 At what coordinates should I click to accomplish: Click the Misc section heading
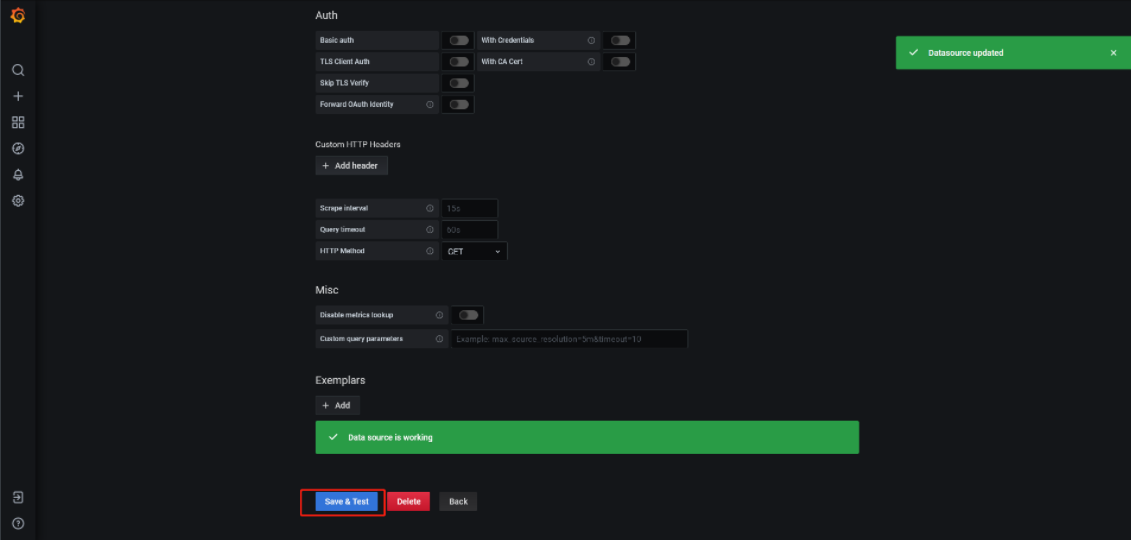coord(327,290)
